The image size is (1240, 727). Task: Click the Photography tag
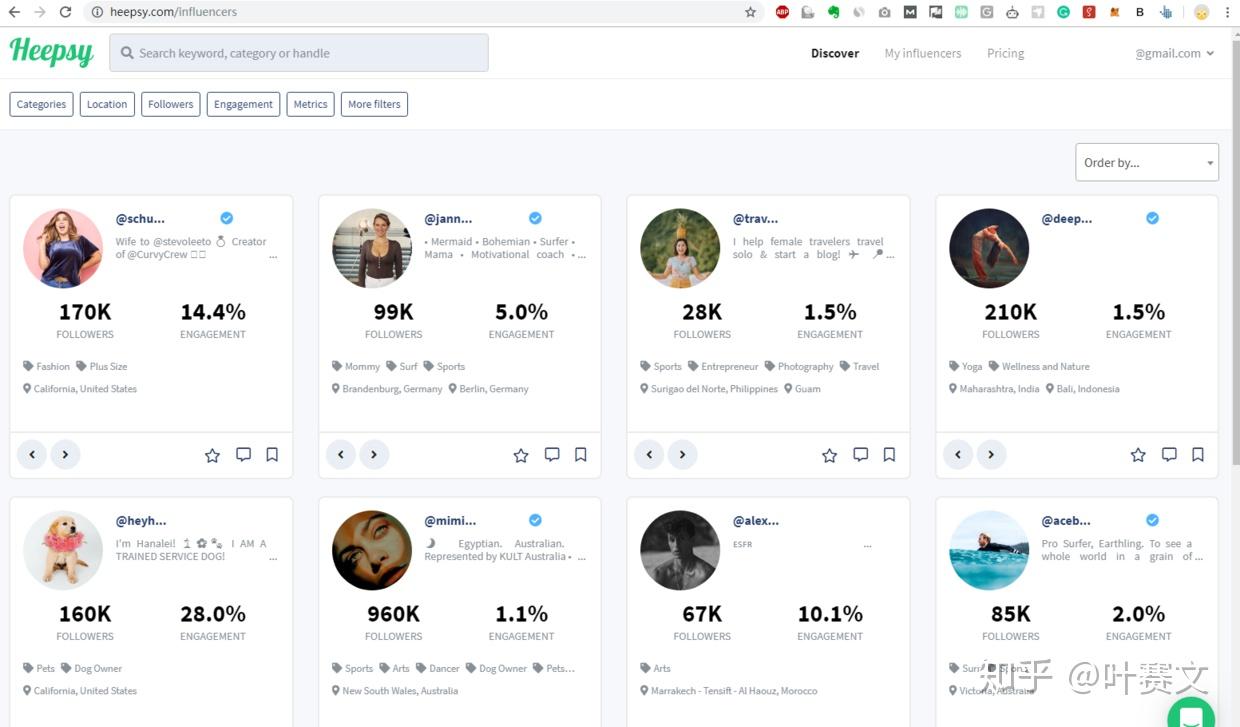pyautogui.click(x=799, y=366)
